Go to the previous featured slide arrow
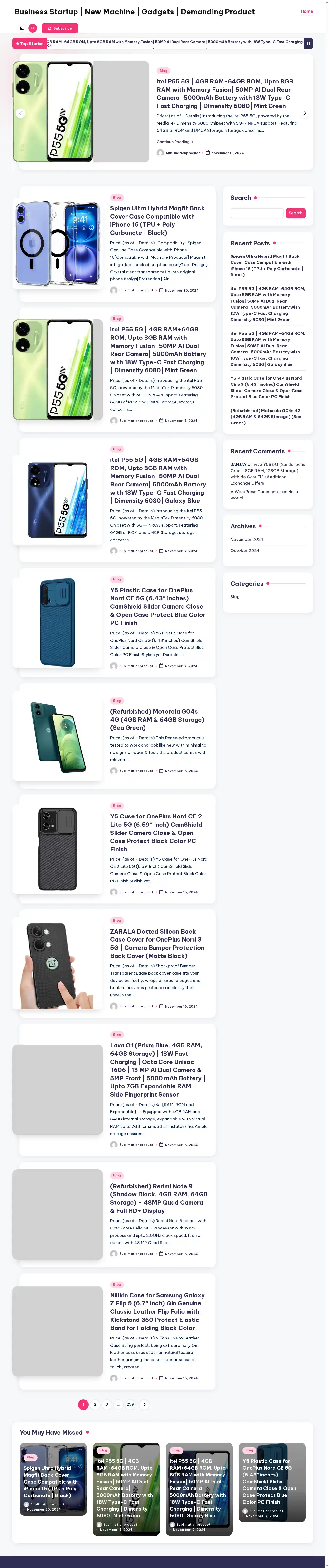329x1568 pixels. click(x=20, y=113)
